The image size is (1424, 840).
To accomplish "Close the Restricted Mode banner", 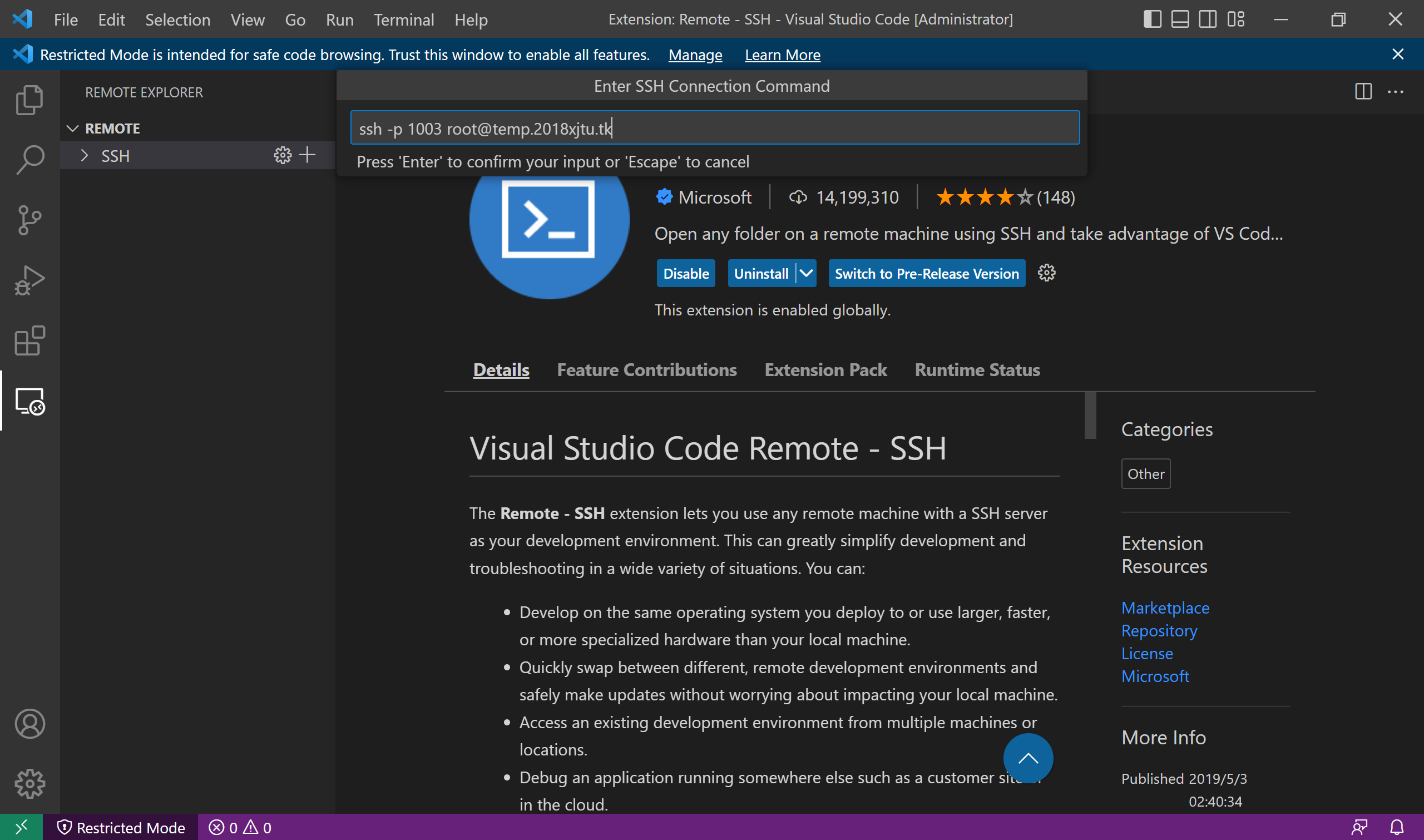I will point(1397,55).
